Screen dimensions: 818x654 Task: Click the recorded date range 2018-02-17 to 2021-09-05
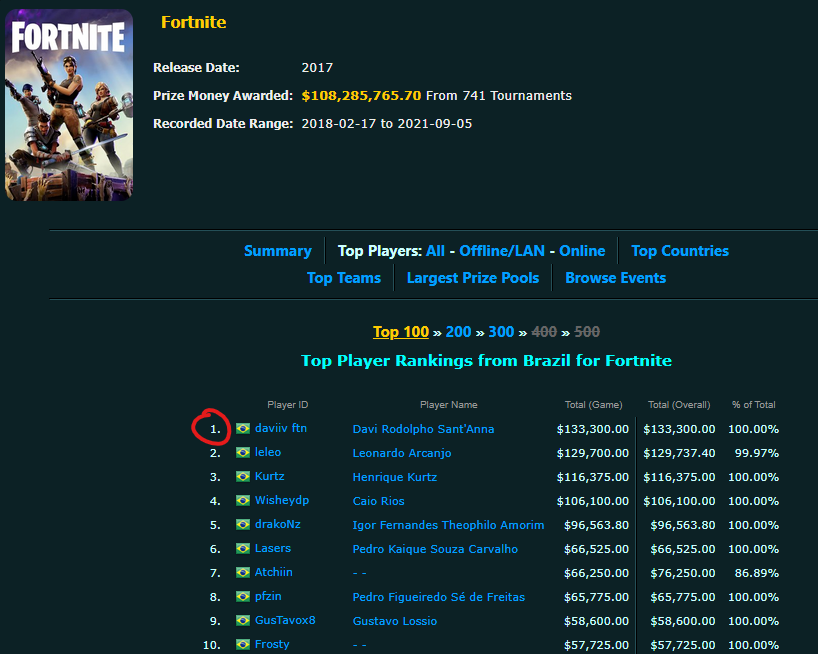[x=387, y=124]
